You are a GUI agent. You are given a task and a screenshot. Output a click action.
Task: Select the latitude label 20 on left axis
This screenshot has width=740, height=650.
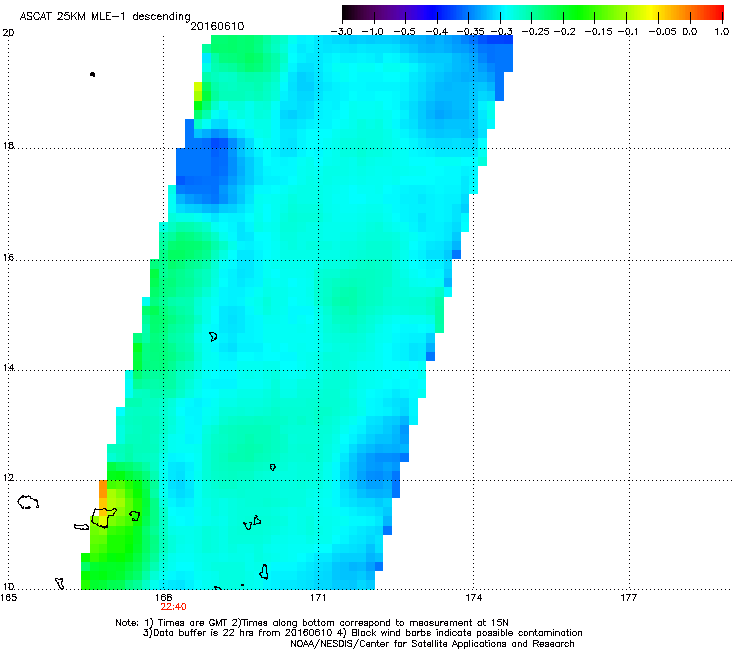[x=8, y=33]
